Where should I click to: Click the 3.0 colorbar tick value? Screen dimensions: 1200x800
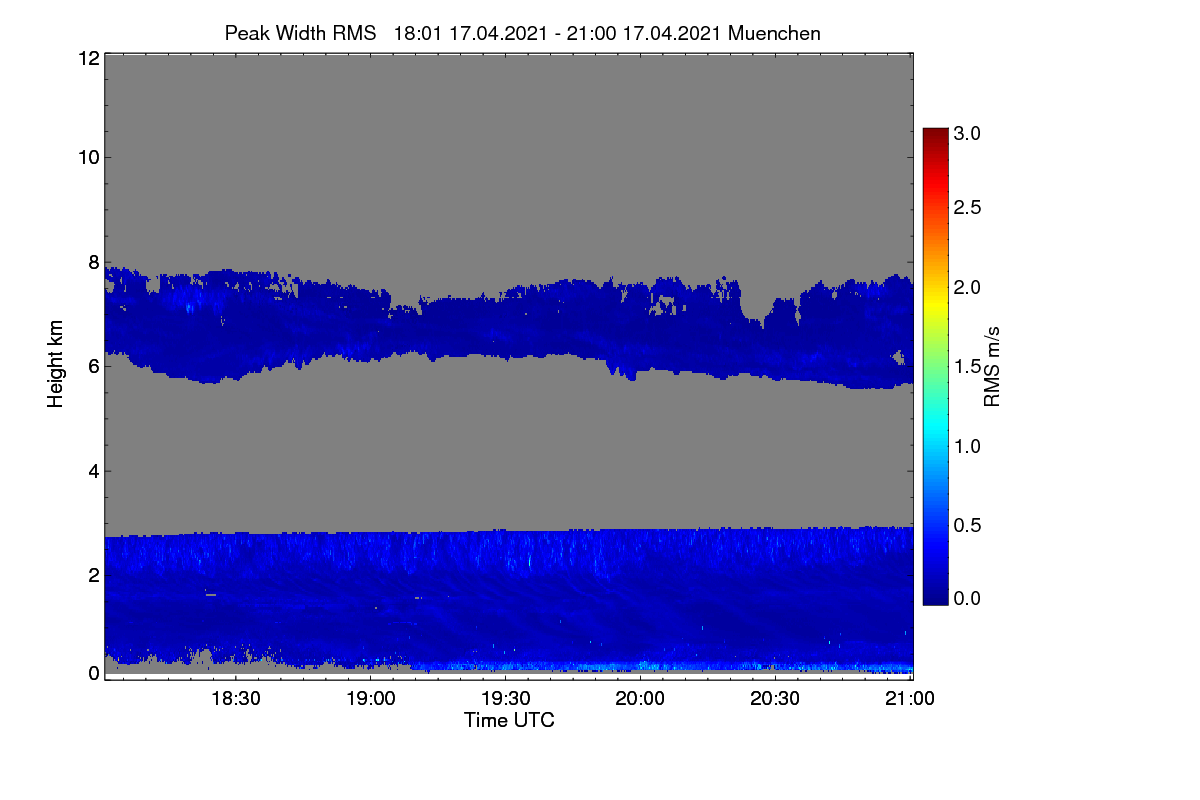click(969, 133)
